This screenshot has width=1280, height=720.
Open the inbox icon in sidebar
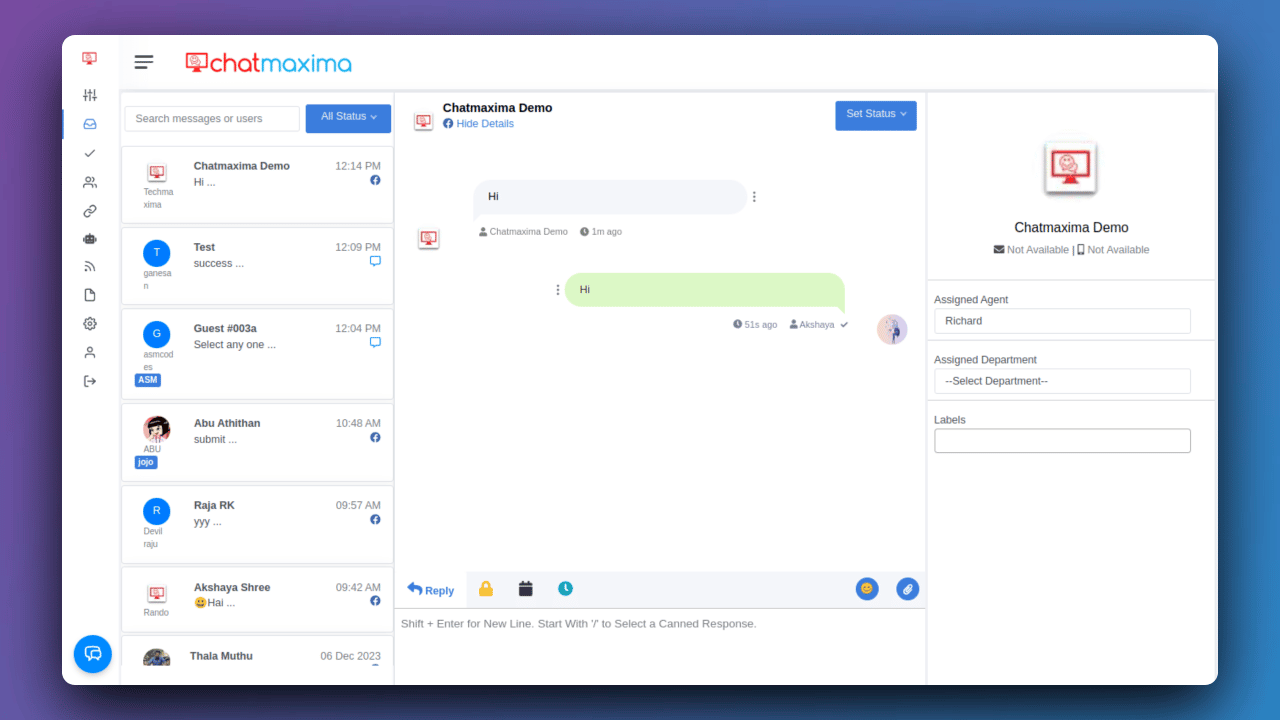(x=90, y=124)
